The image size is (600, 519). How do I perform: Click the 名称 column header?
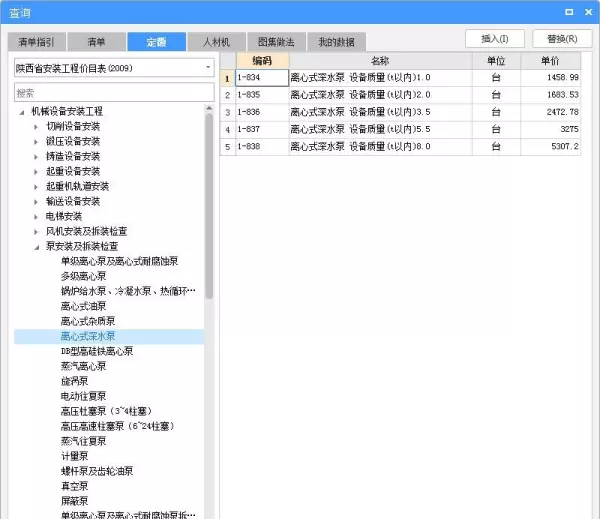(380, 60)
